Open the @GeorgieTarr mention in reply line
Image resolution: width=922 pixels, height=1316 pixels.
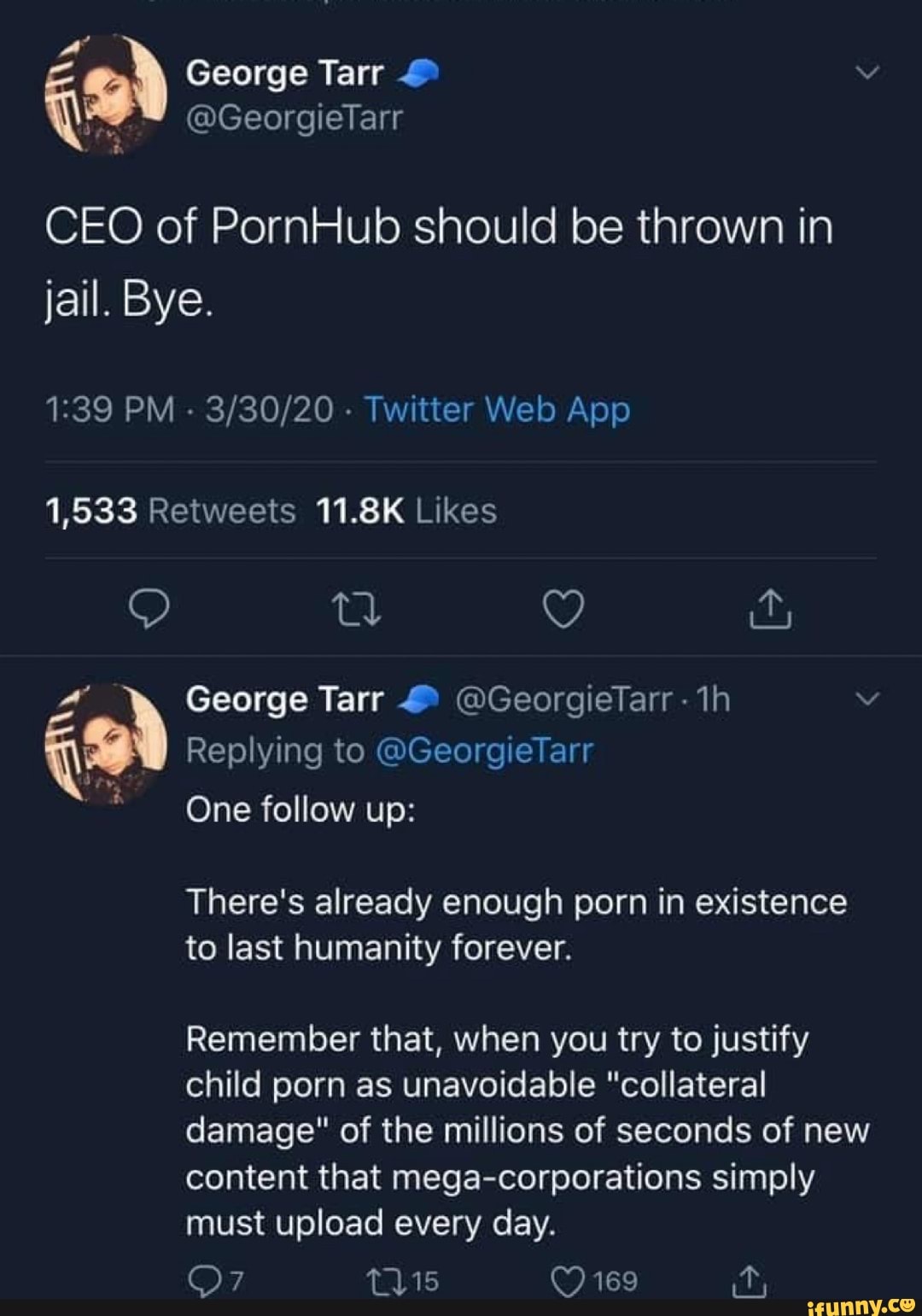(x=484, y=751)
